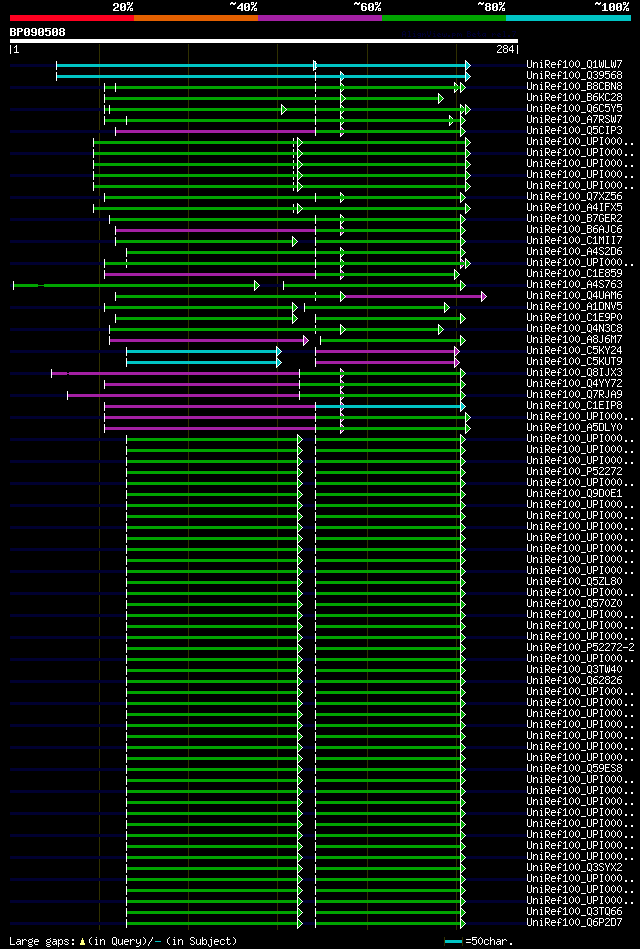Screen dimensions: 640x949
Task: Click the BP090508 query name
Action: point(38,32)
